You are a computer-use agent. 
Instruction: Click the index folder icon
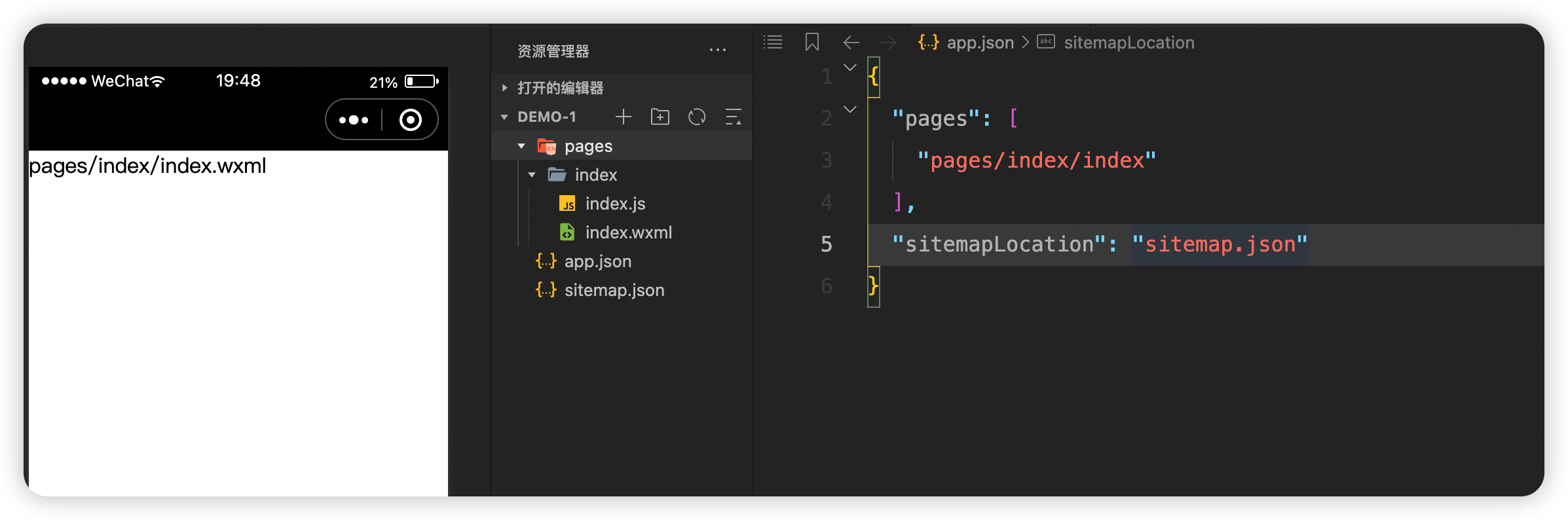pos(557,175)
